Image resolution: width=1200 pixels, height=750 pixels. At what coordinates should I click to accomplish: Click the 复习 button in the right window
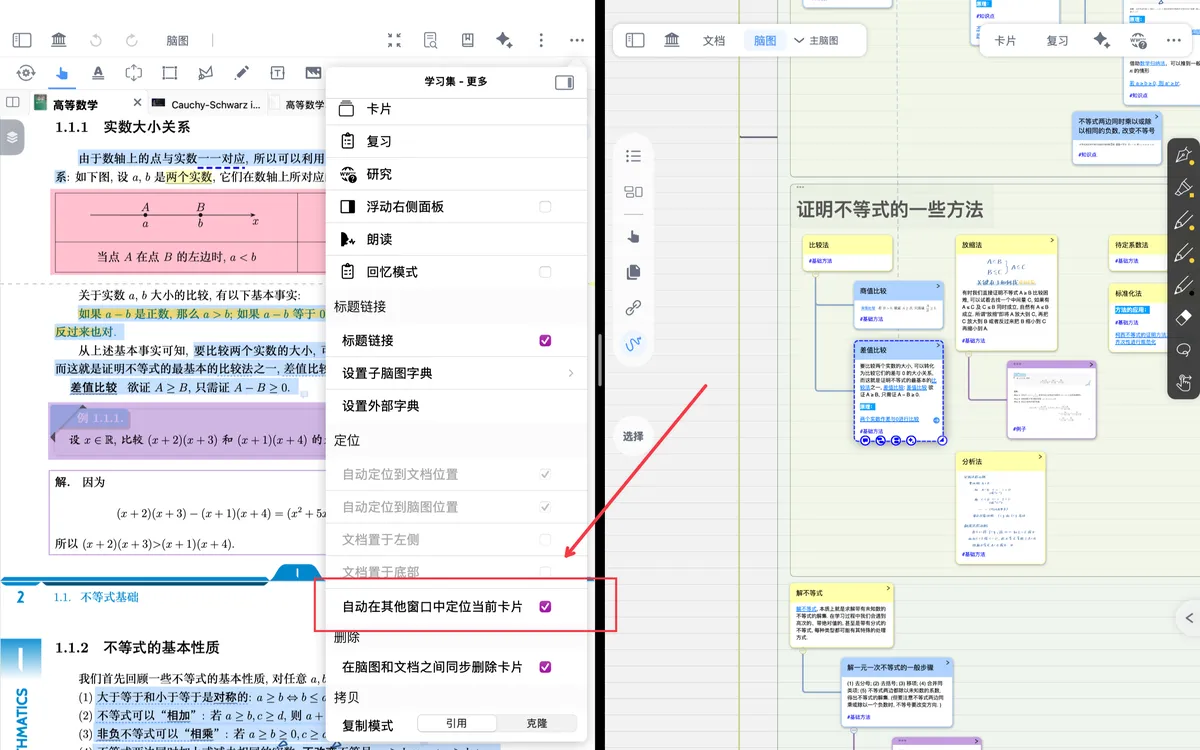tap(1057, 41)
